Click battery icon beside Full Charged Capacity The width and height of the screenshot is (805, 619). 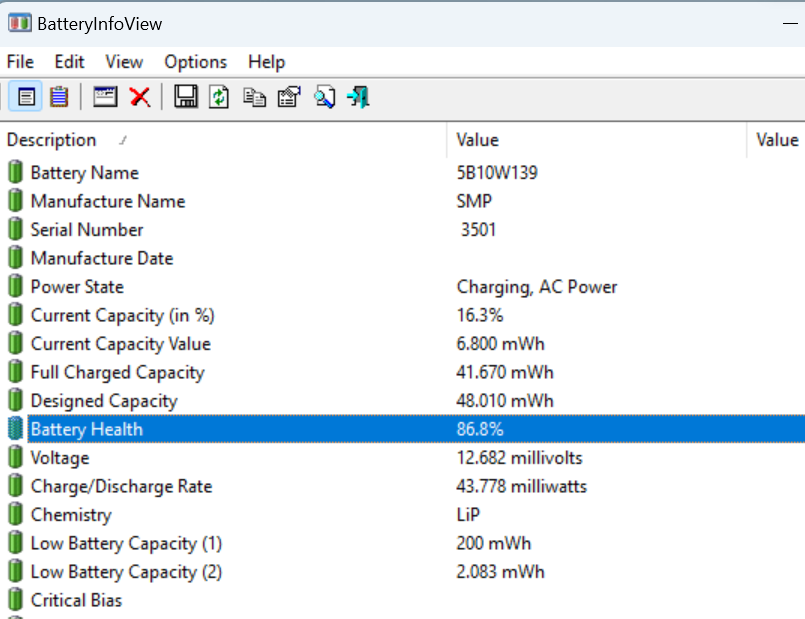click(x=15, y=372)
